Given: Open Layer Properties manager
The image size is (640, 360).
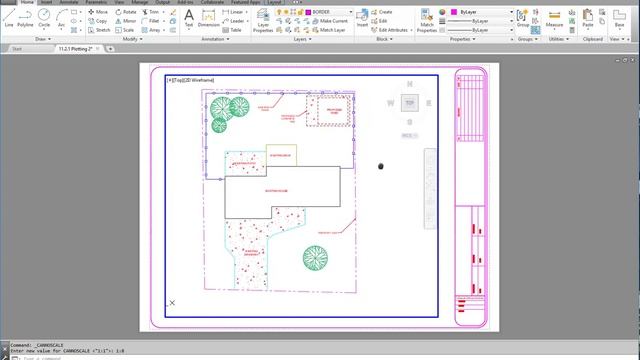Looking at the screenshot, I should [x=263, y=20].
